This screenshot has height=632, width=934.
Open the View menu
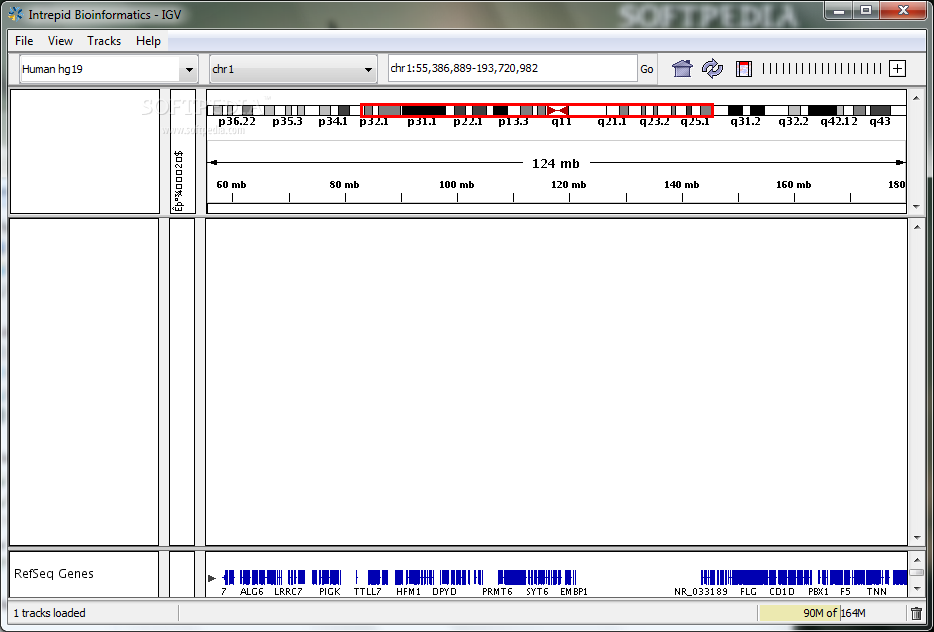pos(60,41)
